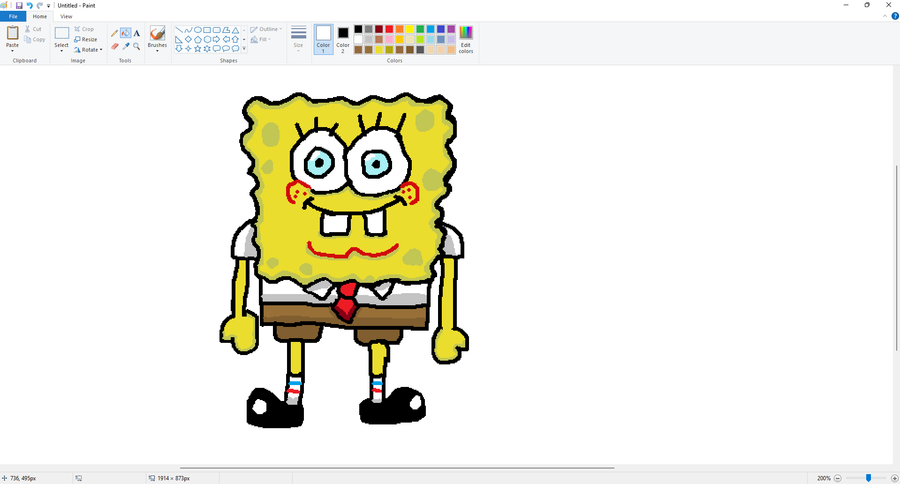The height and width of the screenshot is (484, 900).
Task: Open the shape Fill dropdown
Action: [x=261, y=40]
